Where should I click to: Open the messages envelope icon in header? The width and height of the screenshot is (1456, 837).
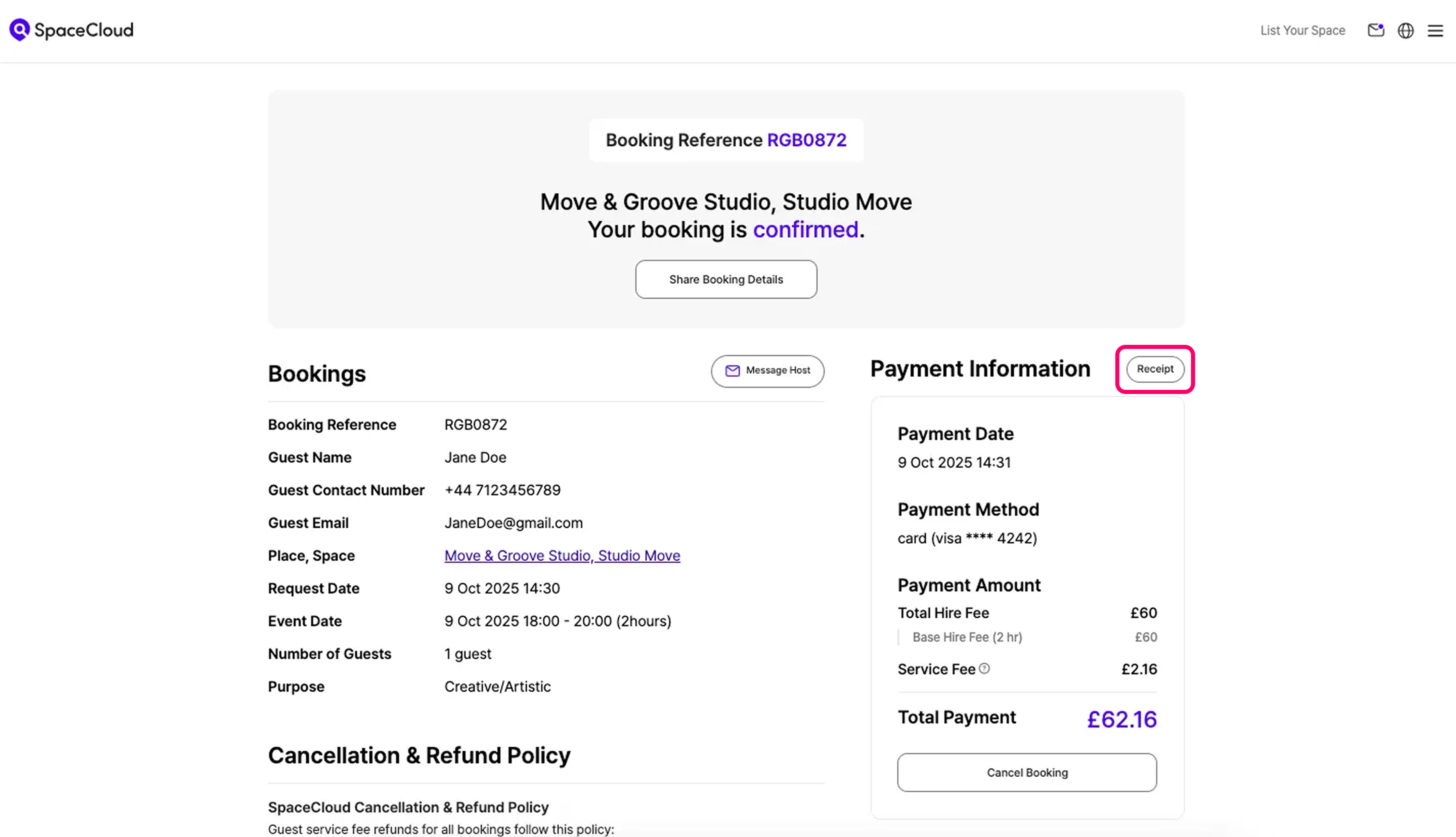click(x=1375, y=30)
